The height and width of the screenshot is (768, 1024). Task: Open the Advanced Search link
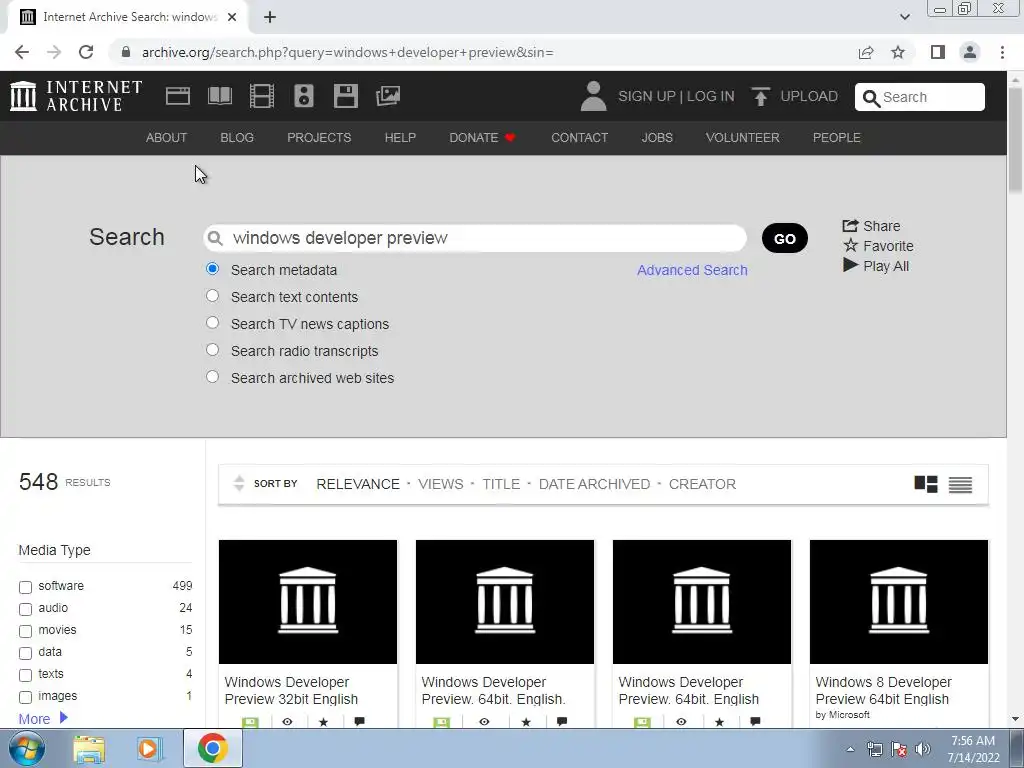click(692, 270)
